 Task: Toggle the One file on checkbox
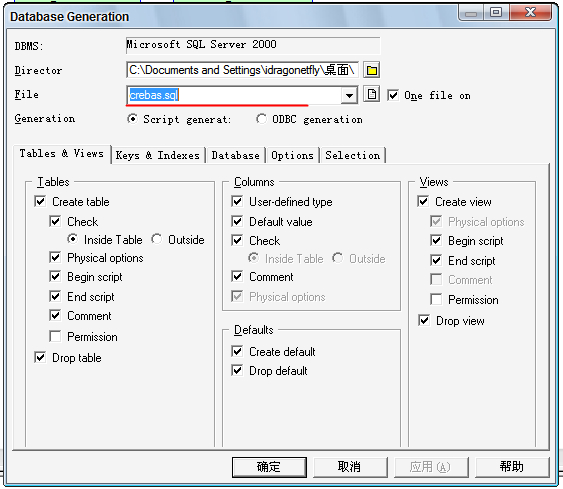[x=393, y=96]
